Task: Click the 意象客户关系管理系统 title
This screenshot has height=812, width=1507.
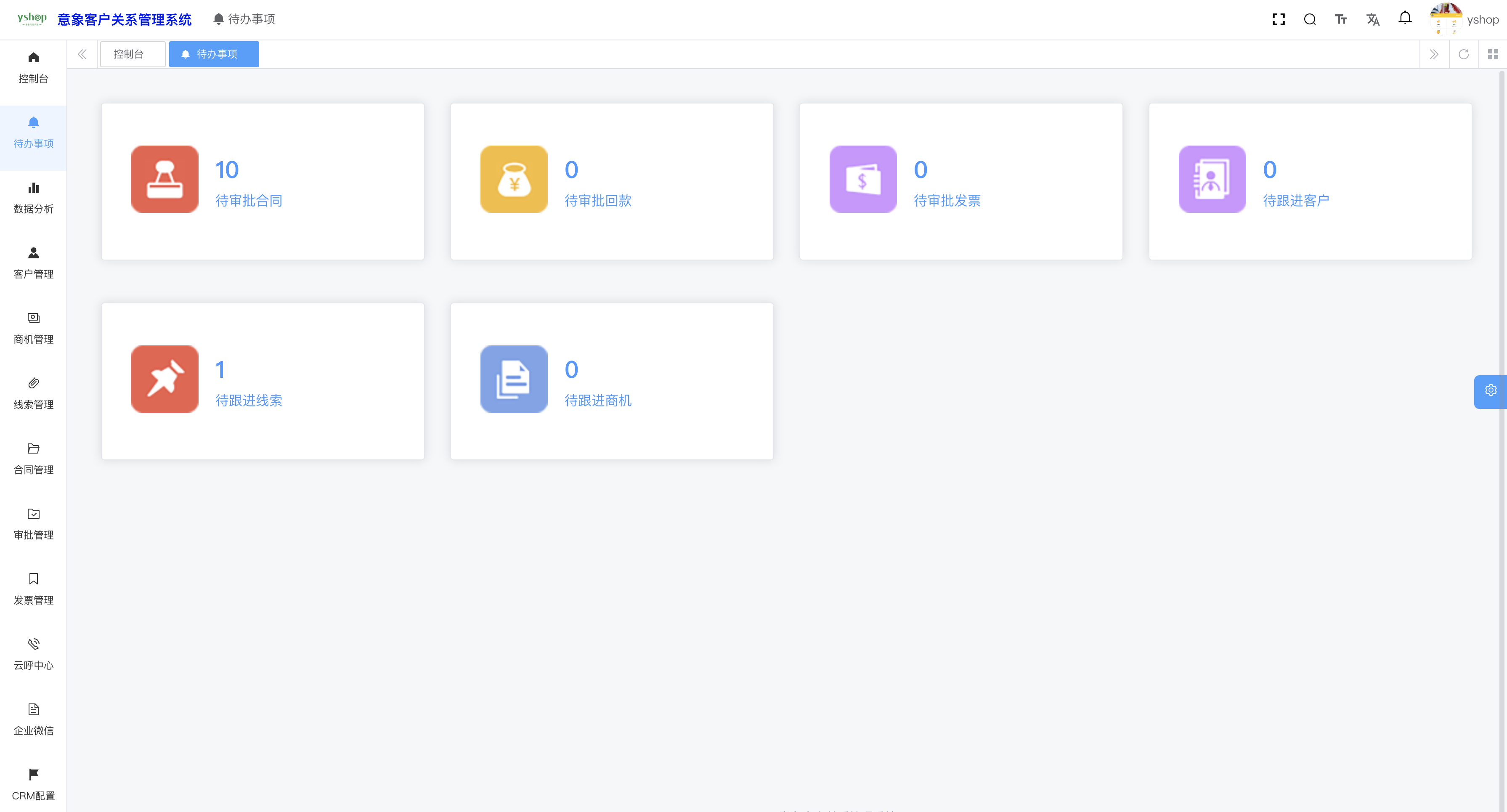Action: click(124, 19)
